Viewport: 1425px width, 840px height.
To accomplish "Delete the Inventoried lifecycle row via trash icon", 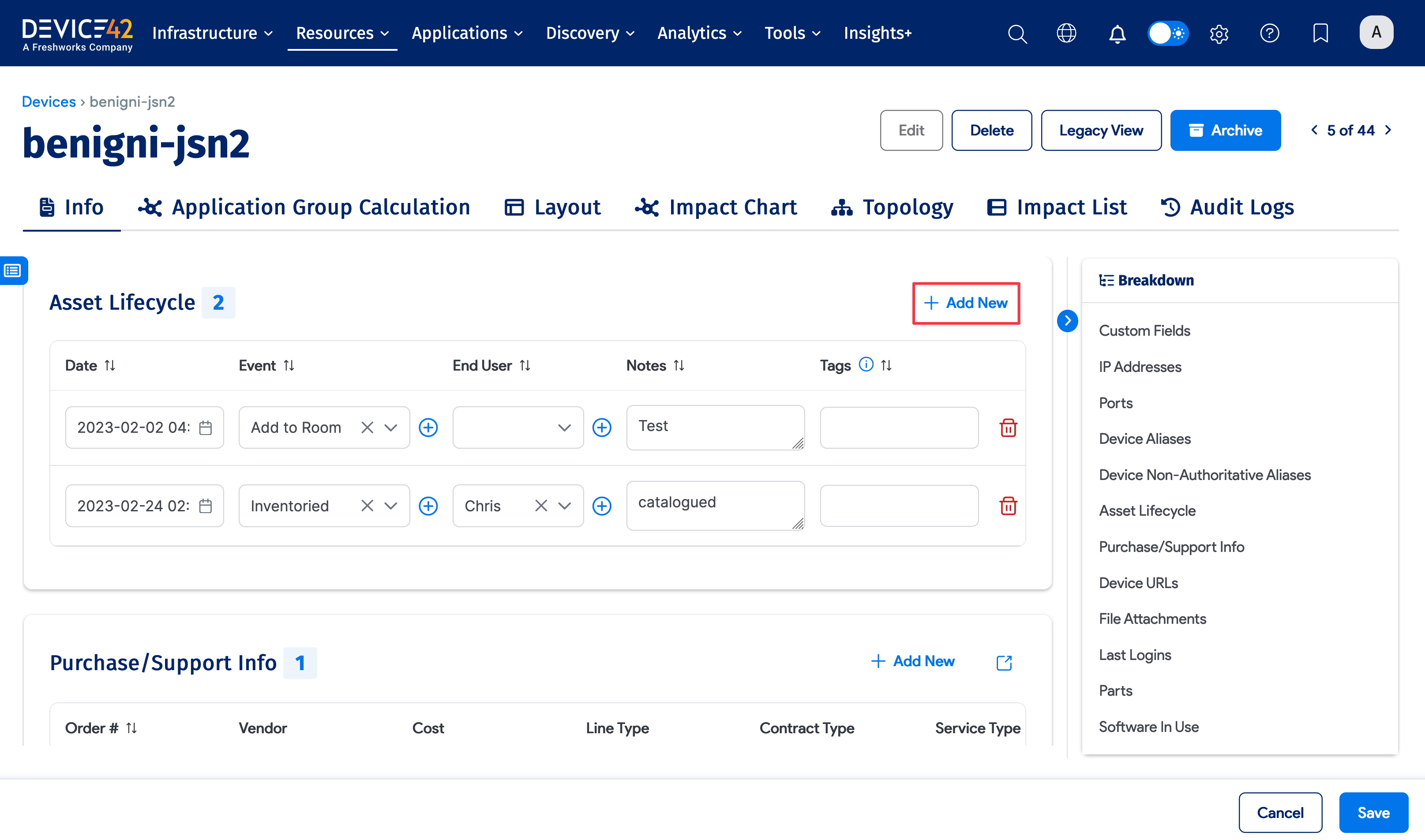I will 1008,506.
